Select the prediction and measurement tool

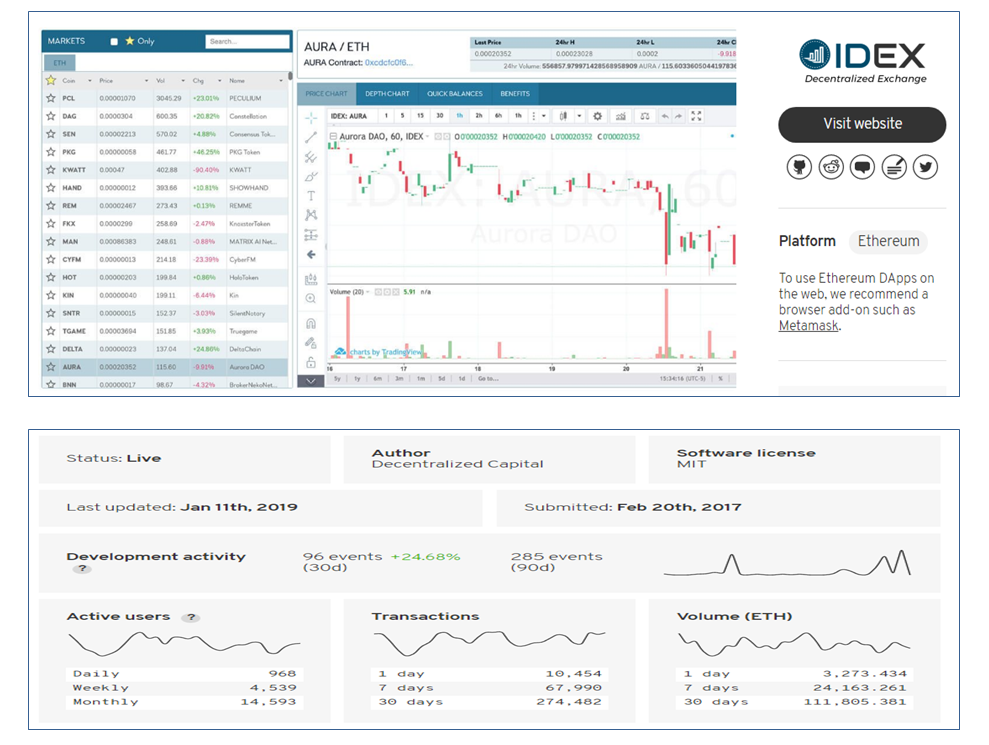coord(311,235)
